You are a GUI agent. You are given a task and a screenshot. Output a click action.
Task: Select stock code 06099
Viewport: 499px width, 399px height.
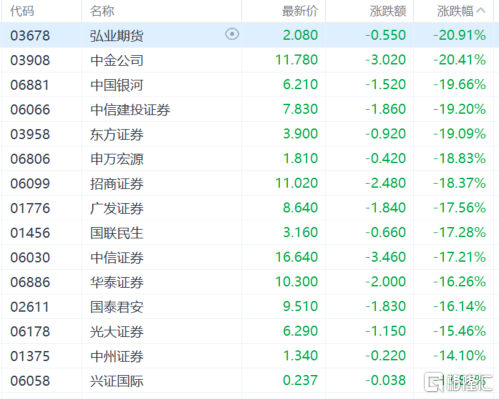pos(30,183)
